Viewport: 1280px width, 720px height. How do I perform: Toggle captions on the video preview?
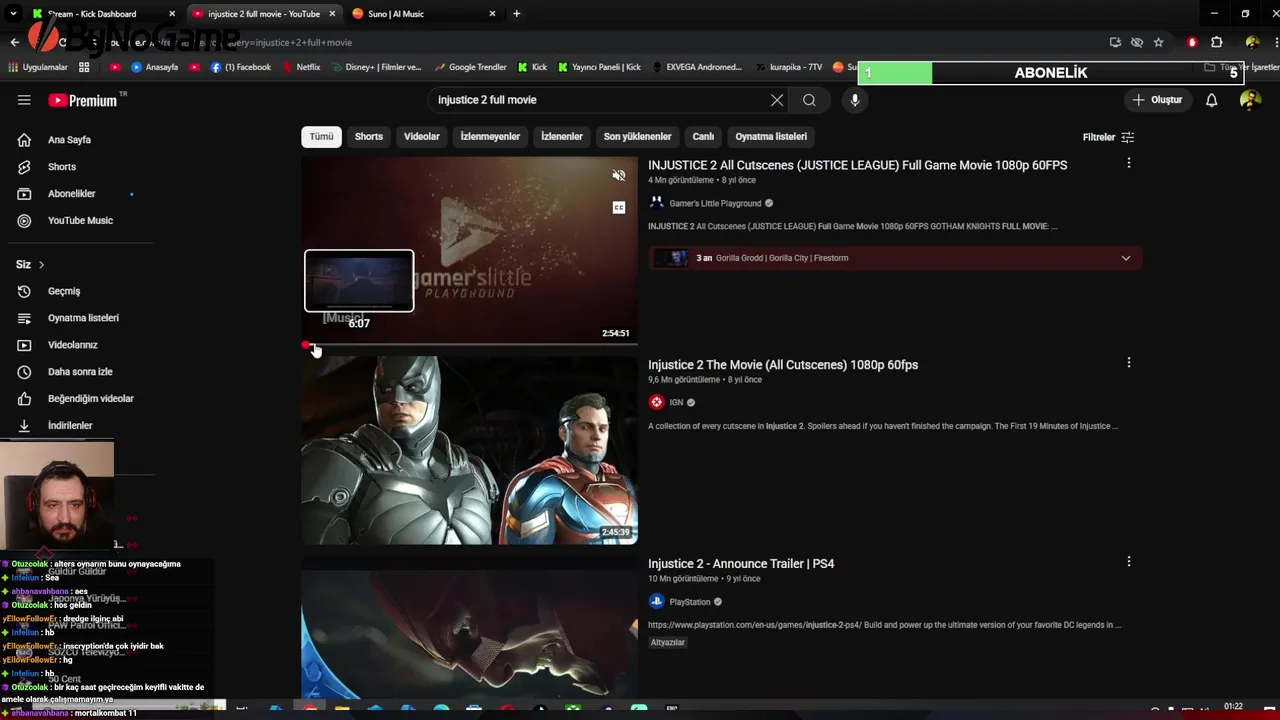coord(619,208)
